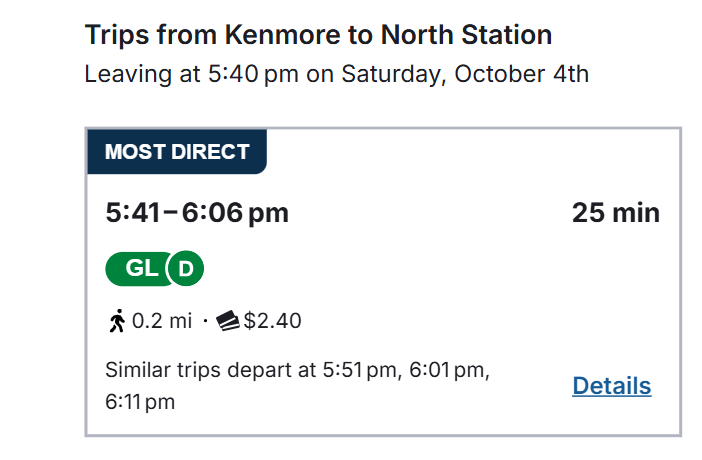
Task: Click the 25 min trip duration
Action: point(615,213)
